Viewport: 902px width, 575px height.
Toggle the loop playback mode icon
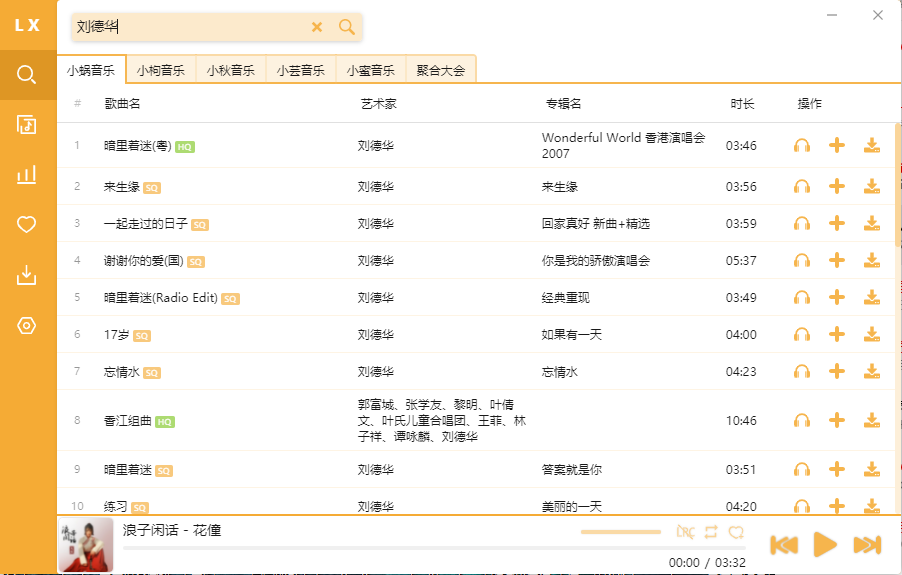click(x=711, y=532)
